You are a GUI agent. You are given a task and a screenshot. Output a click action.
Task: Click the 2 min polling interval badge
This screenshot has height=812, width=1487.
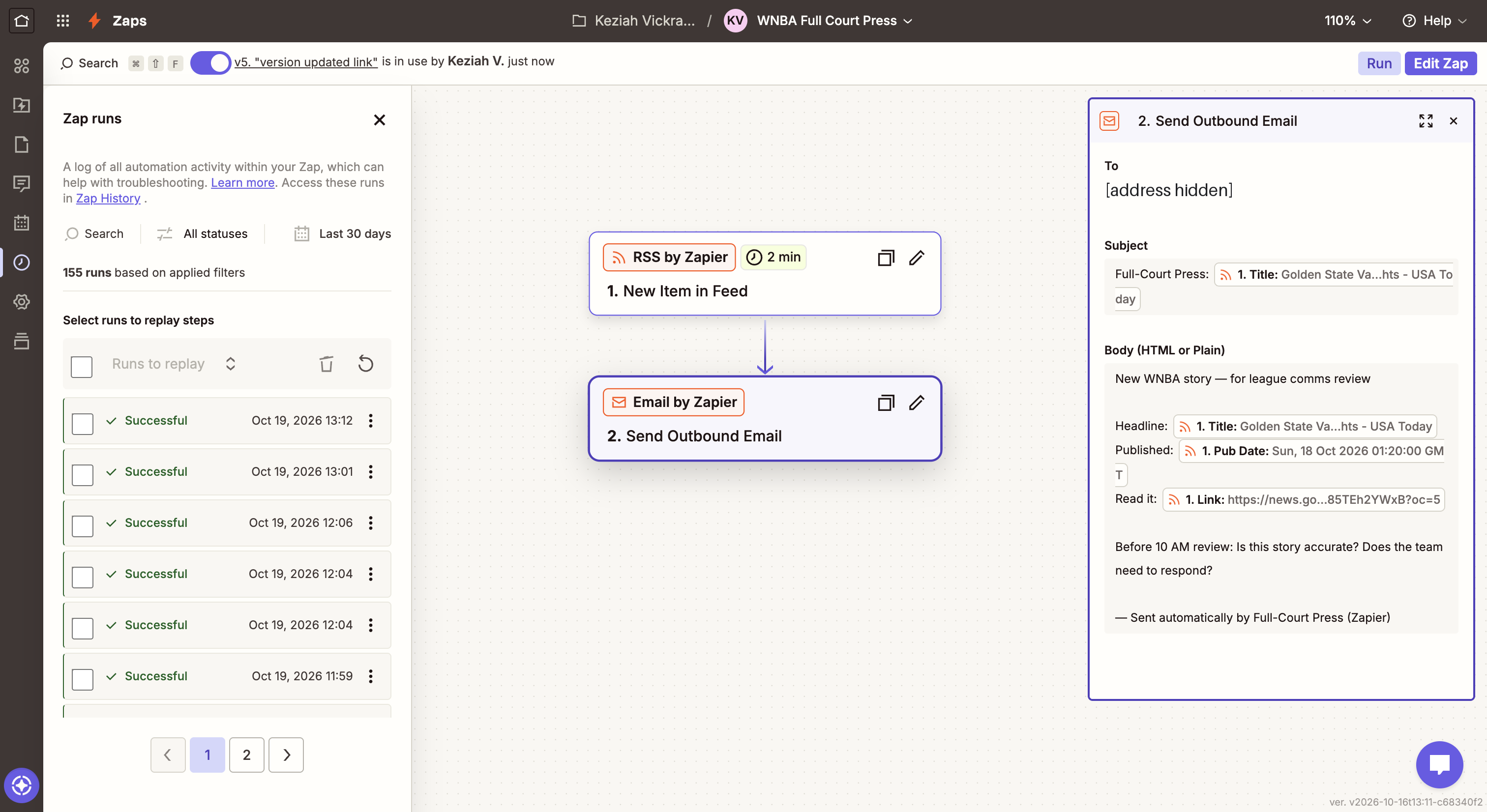(773, 257)
